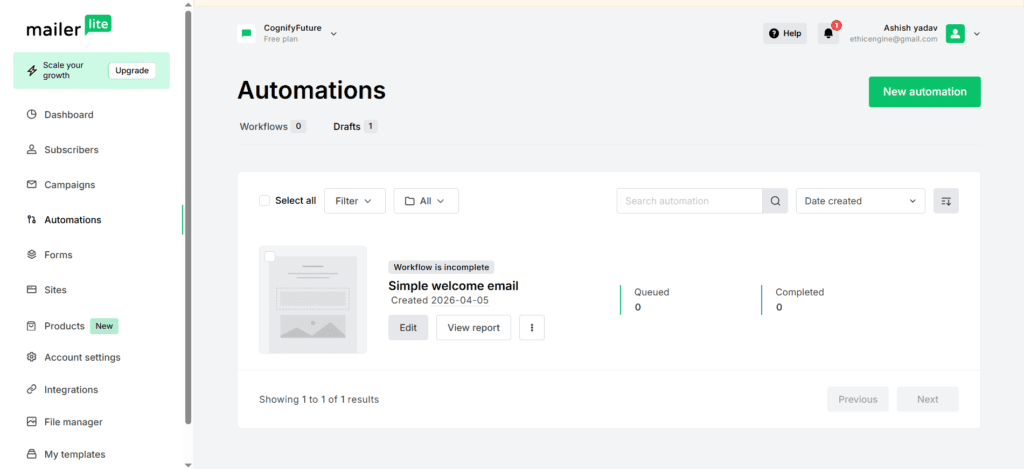Check the Select all checkbox

pyautogui.click(x=264, y=201)
